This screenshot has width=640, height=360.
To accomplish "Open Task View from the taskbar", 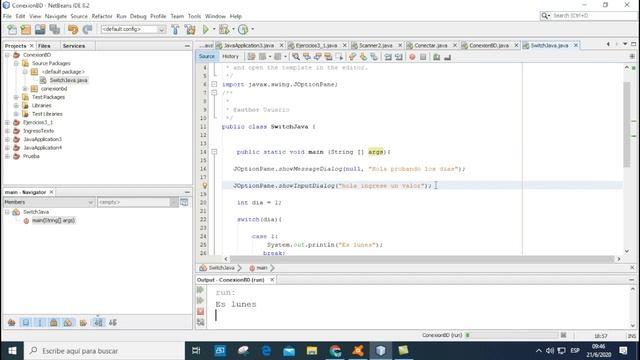I will click(196, 351).
